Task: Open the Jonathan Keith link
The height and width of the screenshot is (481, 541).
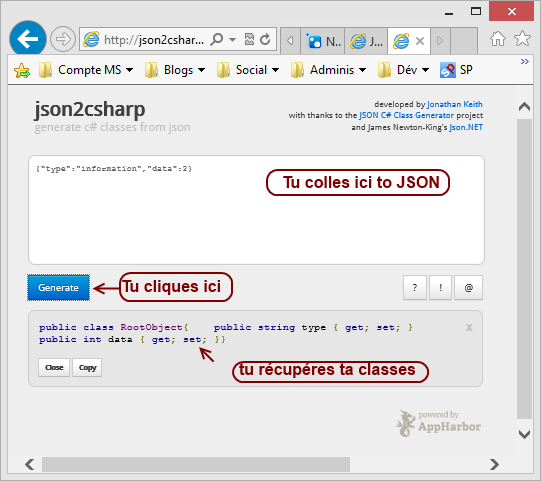Action: coord(455,104)
